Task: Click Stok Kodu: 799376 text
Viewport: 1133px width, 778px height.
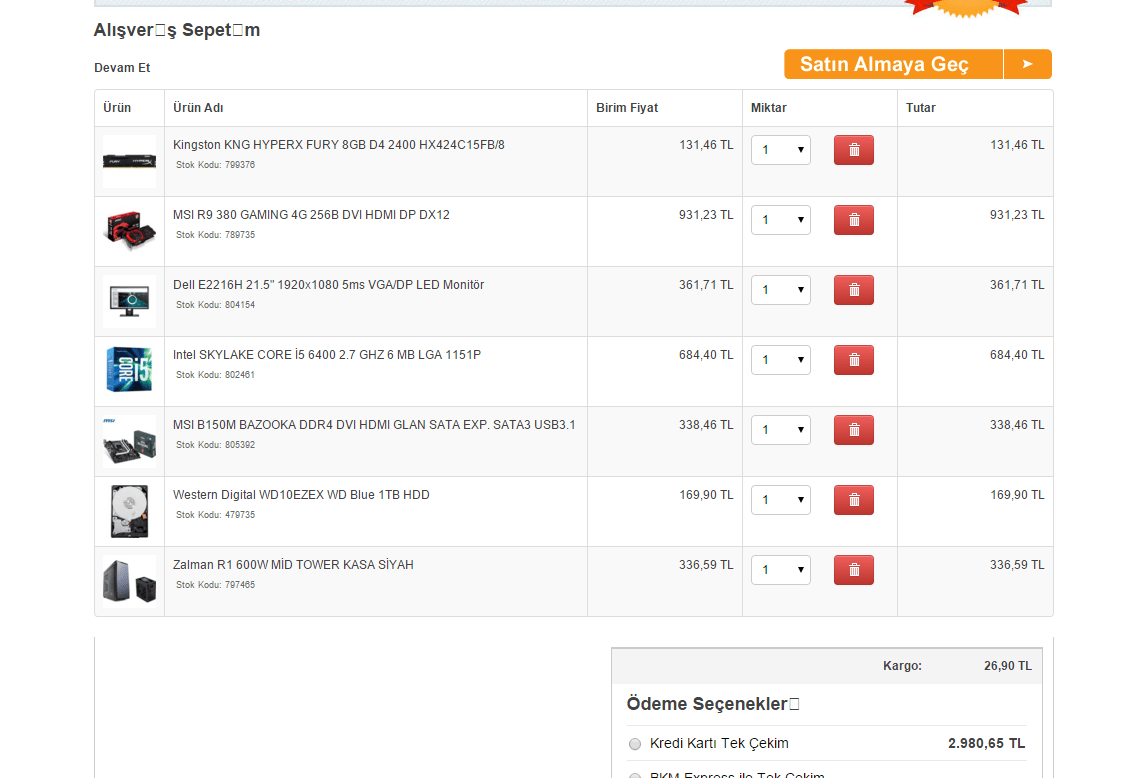Action: click(215, 165)
